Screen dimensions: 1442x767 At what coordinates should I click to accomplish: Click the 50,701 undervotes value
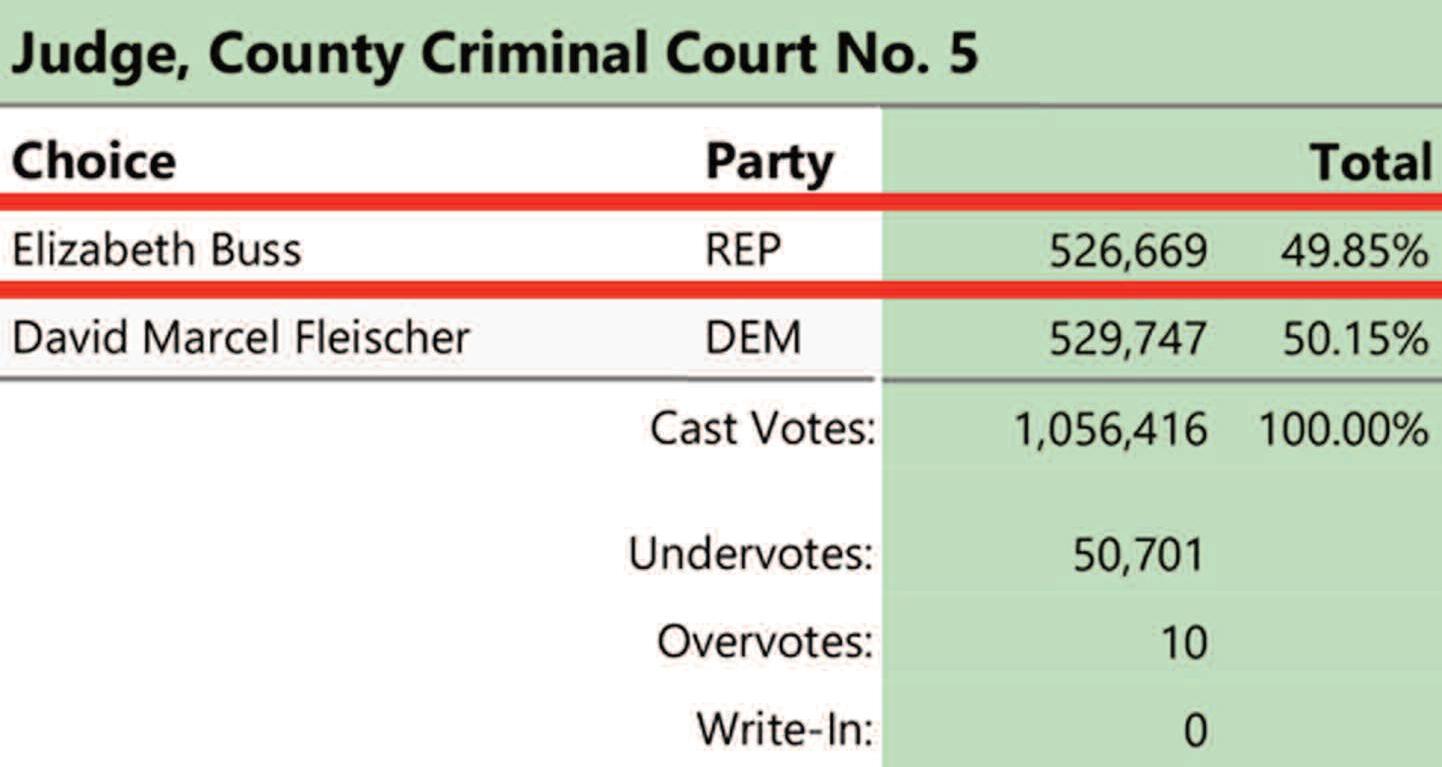point(1139,555)
